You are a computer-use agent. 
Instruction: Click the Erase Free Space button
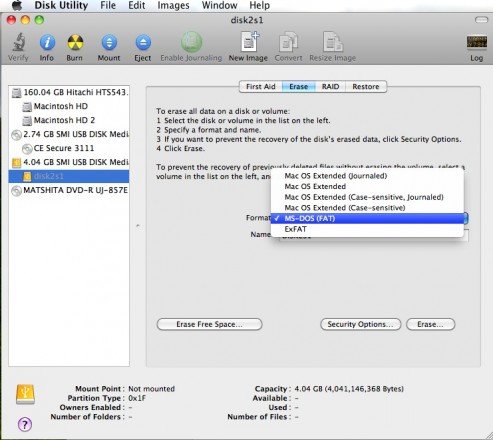click(x=209, y=324)
